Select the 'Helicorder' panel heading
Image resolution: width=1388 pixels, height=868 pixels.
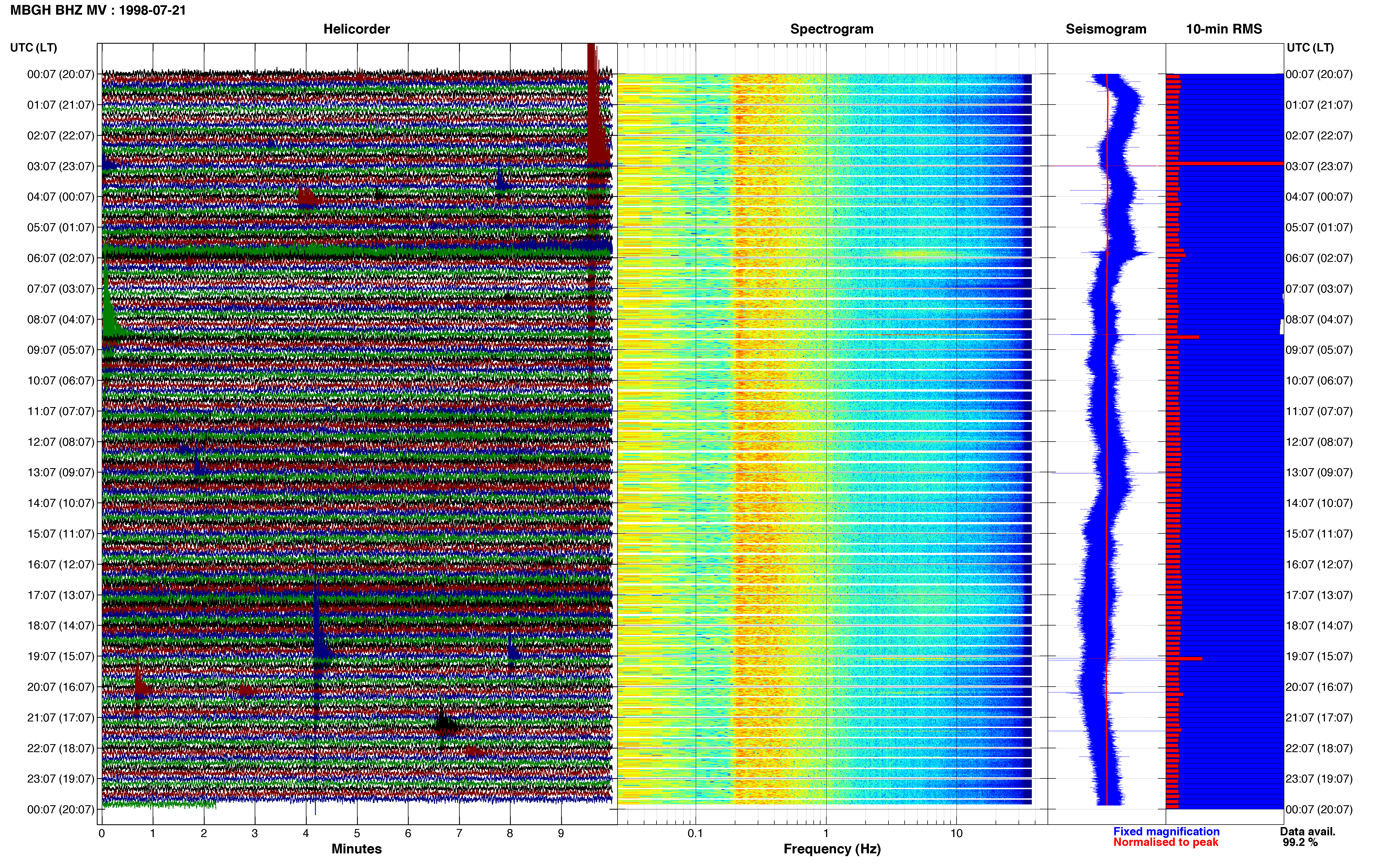[356, 29]
